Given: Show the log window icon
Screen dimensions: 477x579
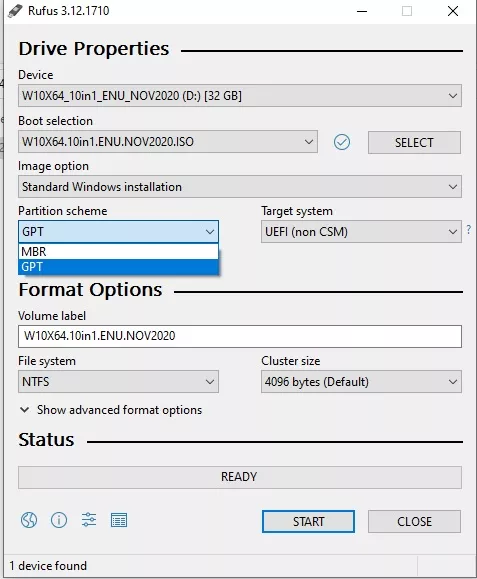Looking at the screenshot, I should tap(119, 520).
